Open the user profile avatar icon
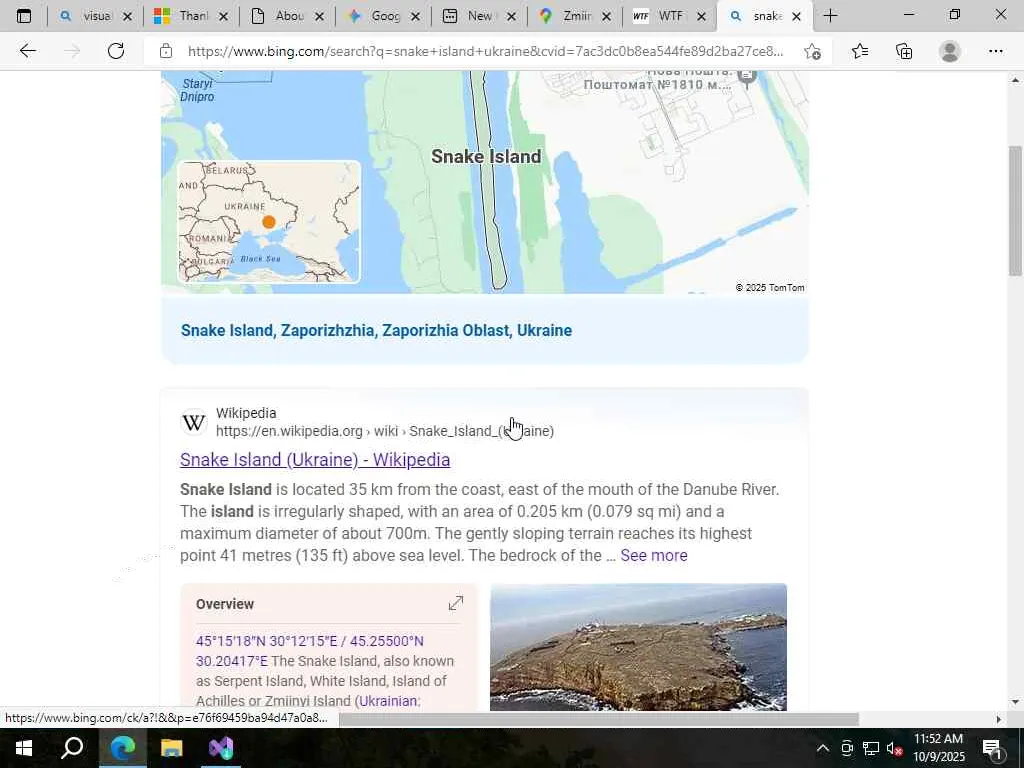The height and width of the screenshot is (768, 1024). 950,51
